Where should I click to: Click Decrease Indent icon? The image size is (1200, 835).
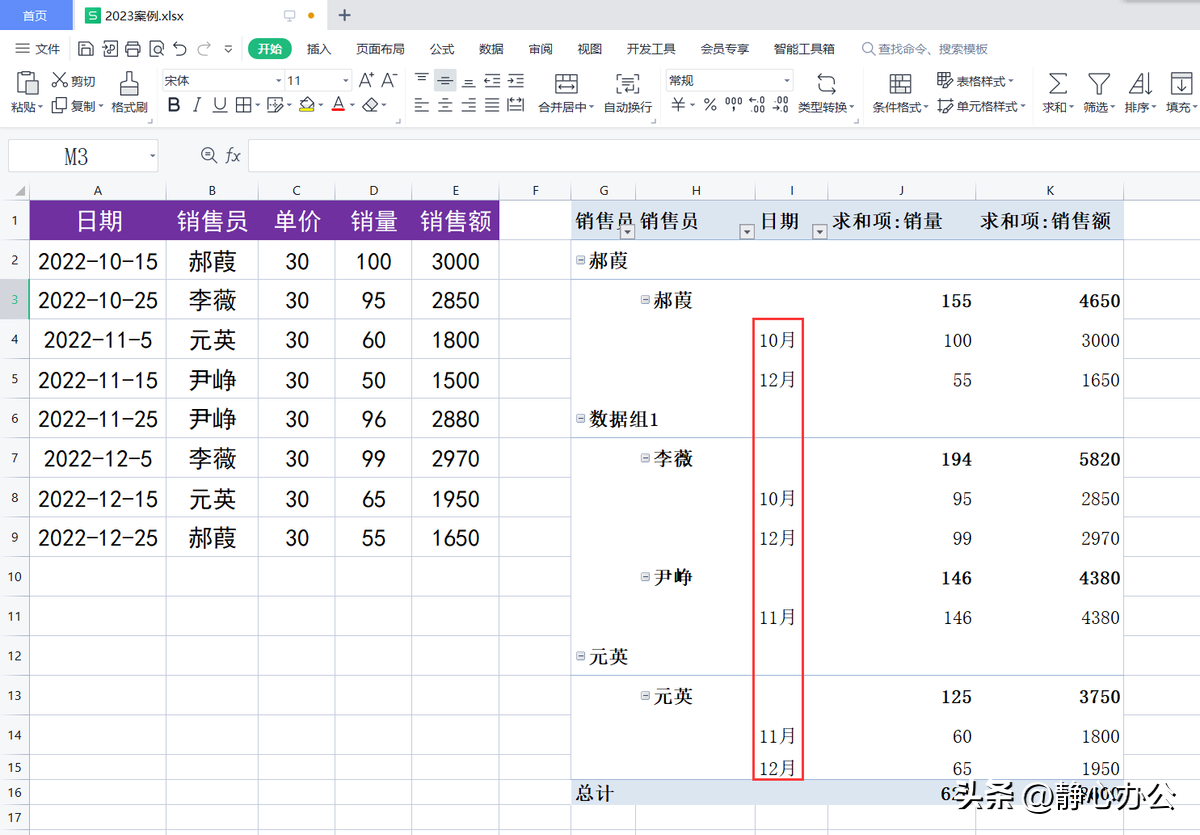pos(492,80)
